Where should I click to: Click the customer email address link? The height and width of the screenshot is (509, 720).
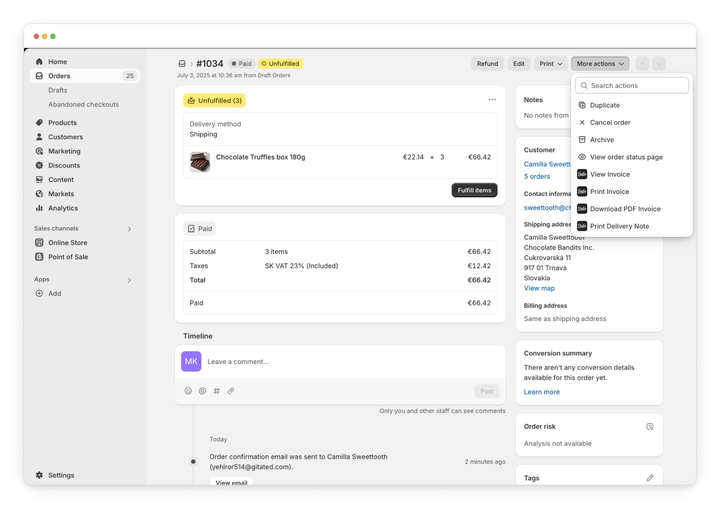[547, 208]
